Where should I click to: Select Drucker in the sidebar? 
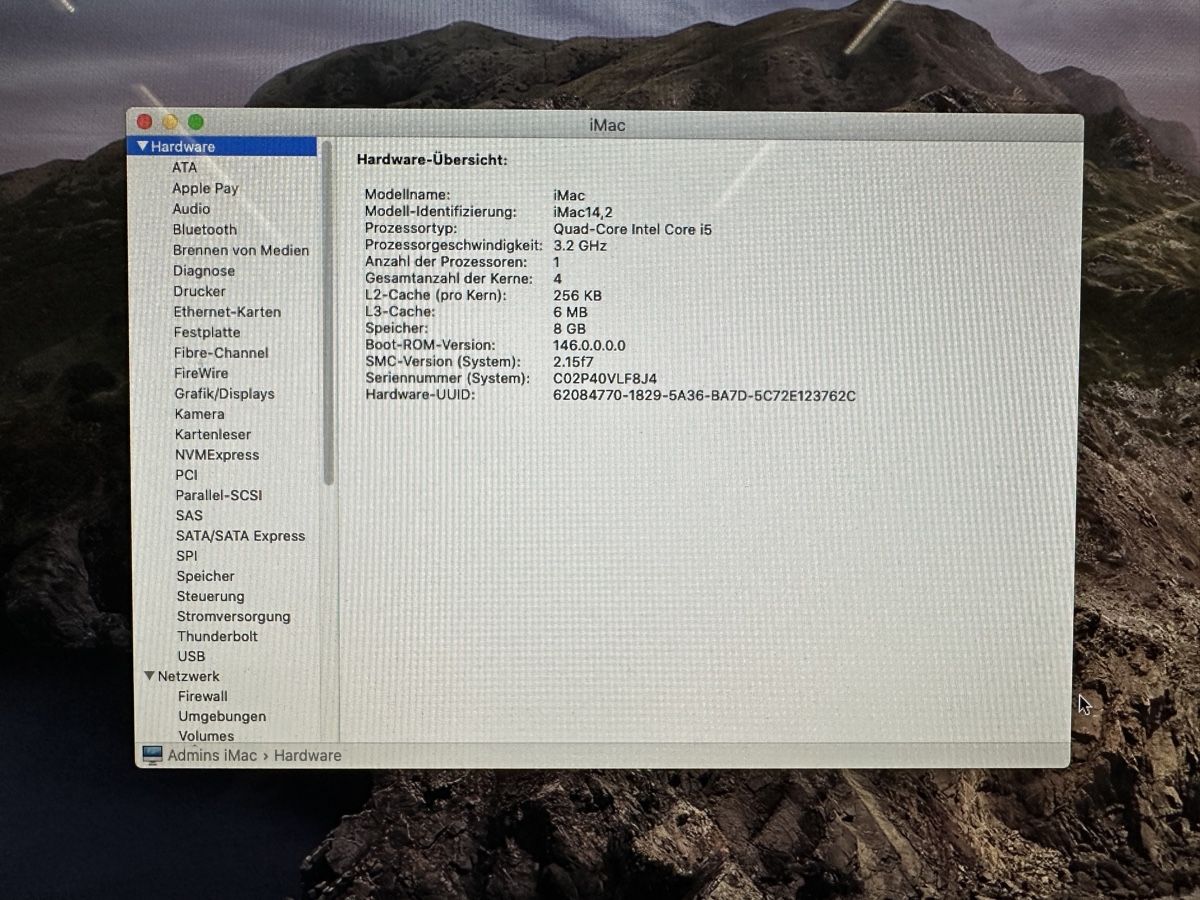coord(199,291)
